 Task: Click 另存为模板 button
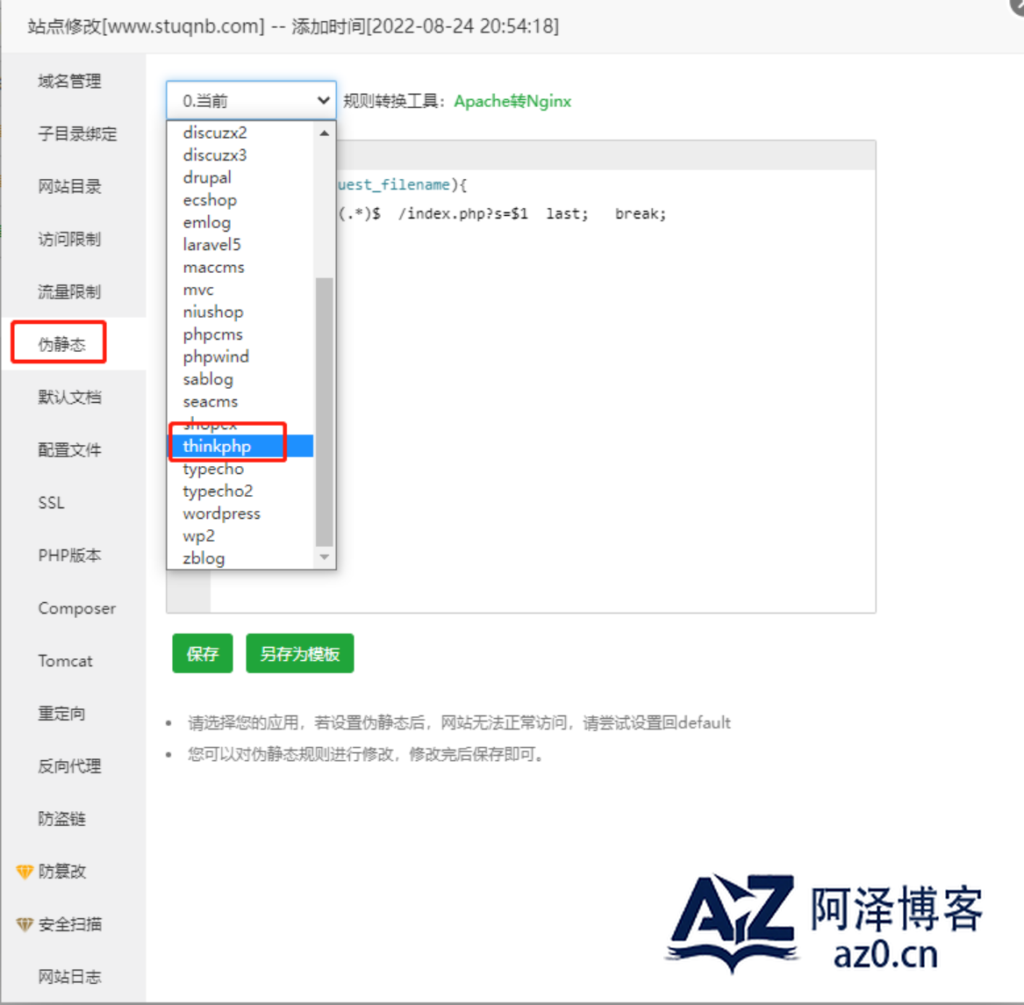tap(300, 653)
